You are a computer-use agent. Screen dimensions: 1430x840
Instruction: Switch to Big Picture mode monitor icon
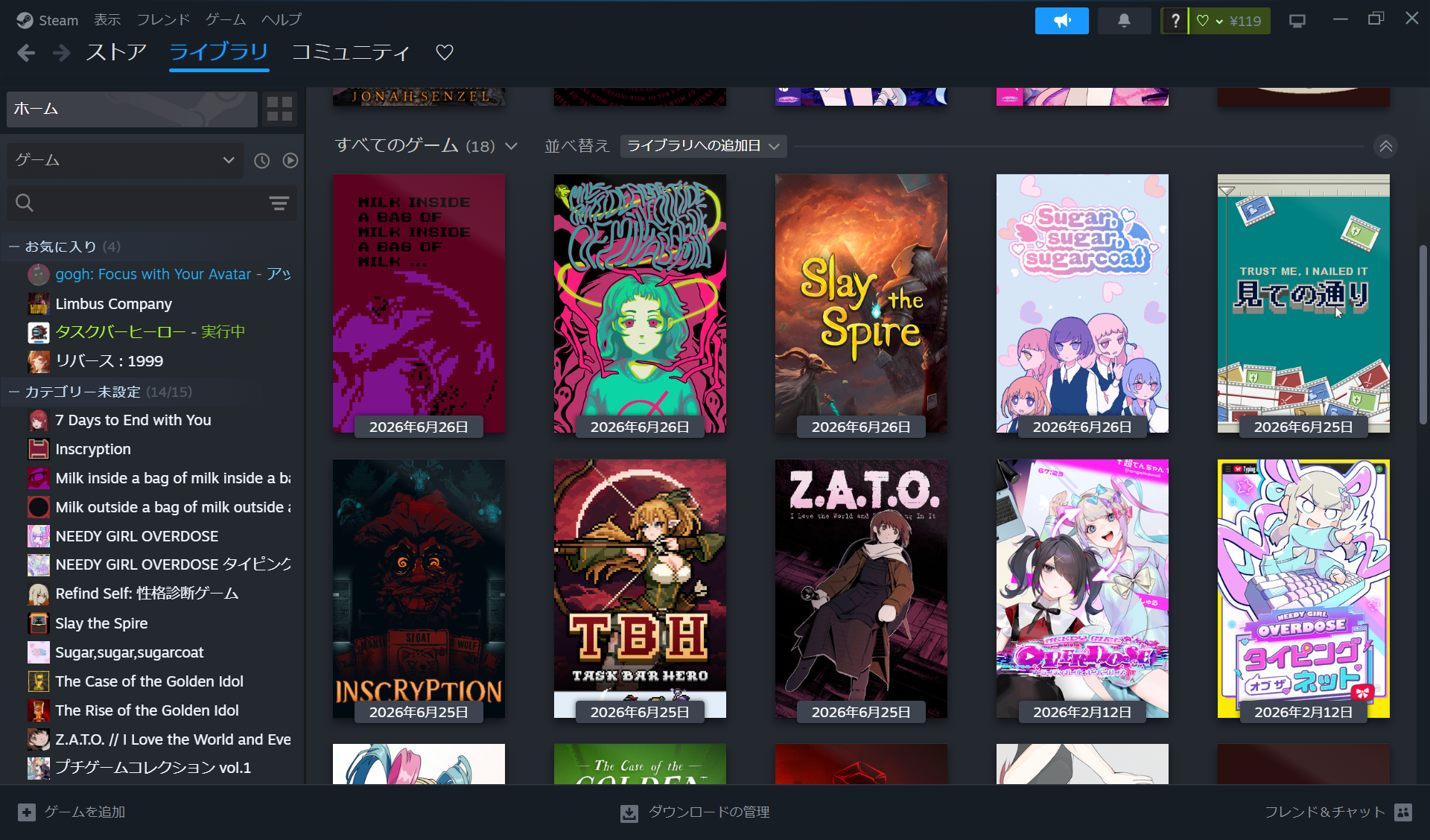pyautogui.click(x=1297, y=21)
